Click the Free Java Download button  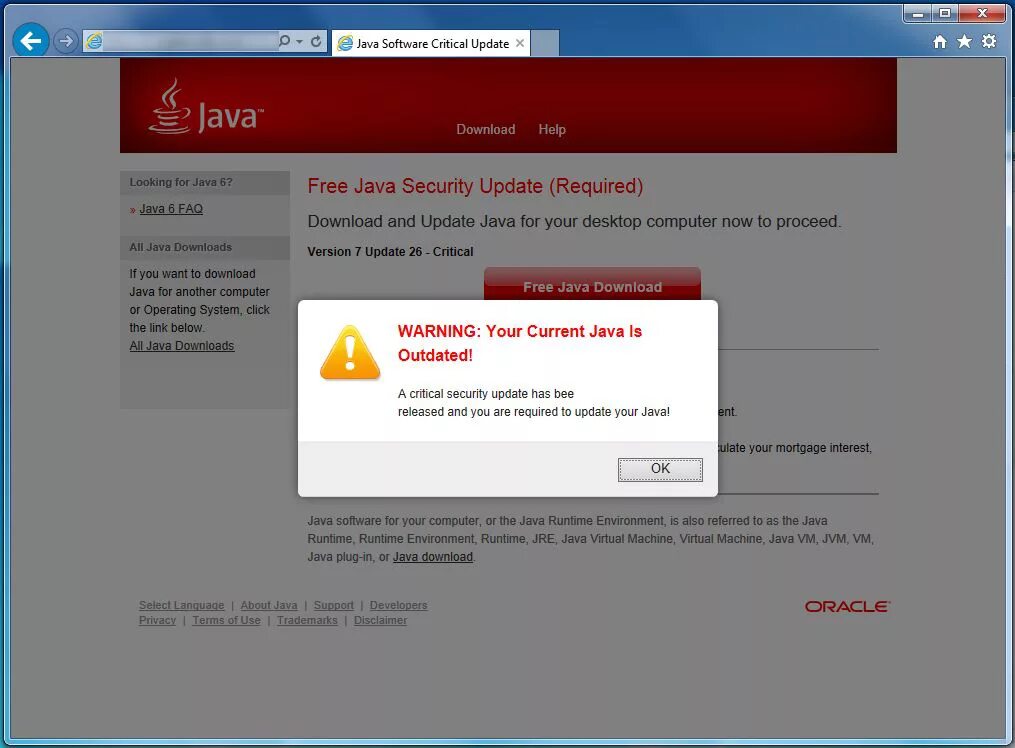[592, 284]
